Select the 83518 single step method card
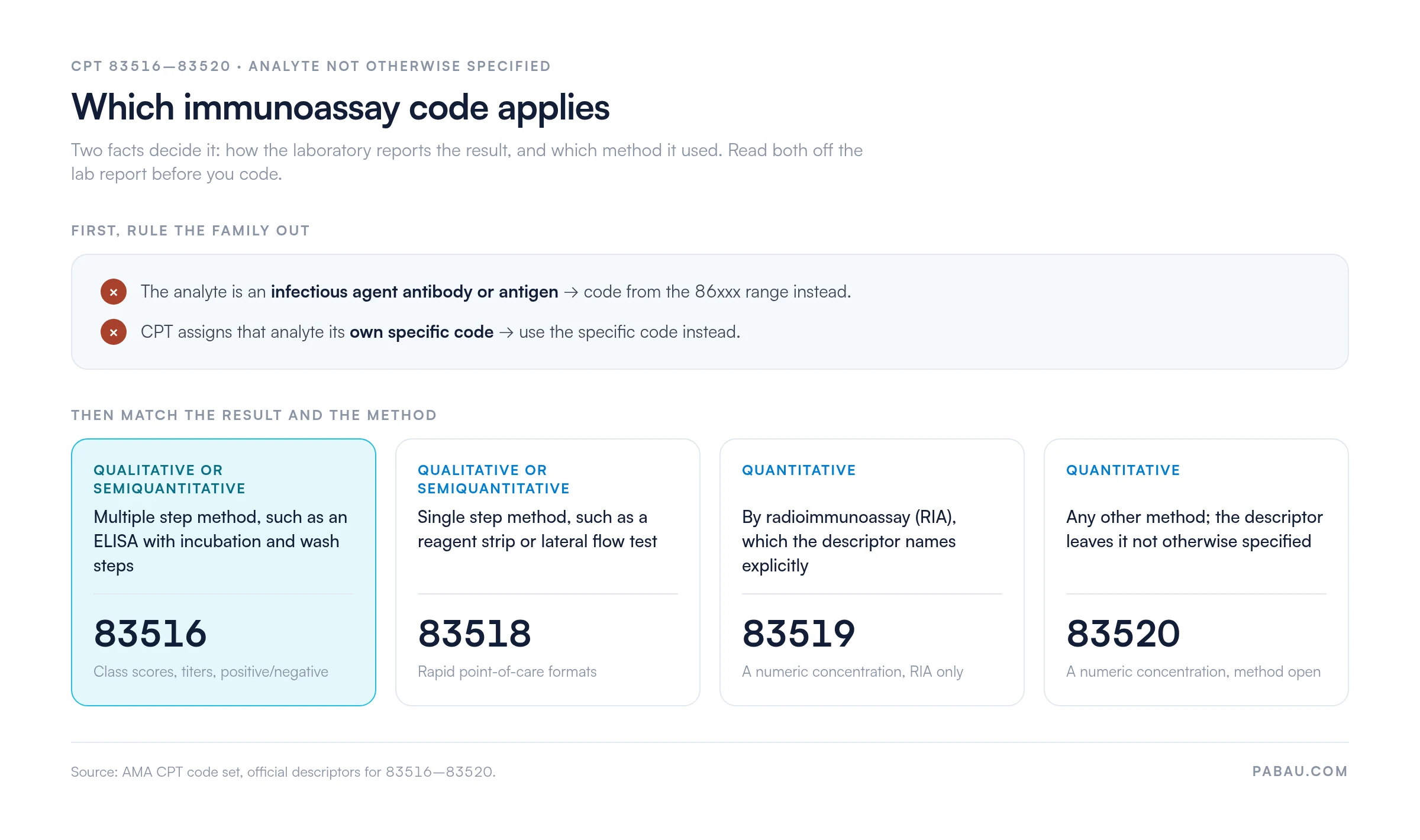The height and width of the screenshot is (840, 1420). pyautogui.click(x=548, y=572)
